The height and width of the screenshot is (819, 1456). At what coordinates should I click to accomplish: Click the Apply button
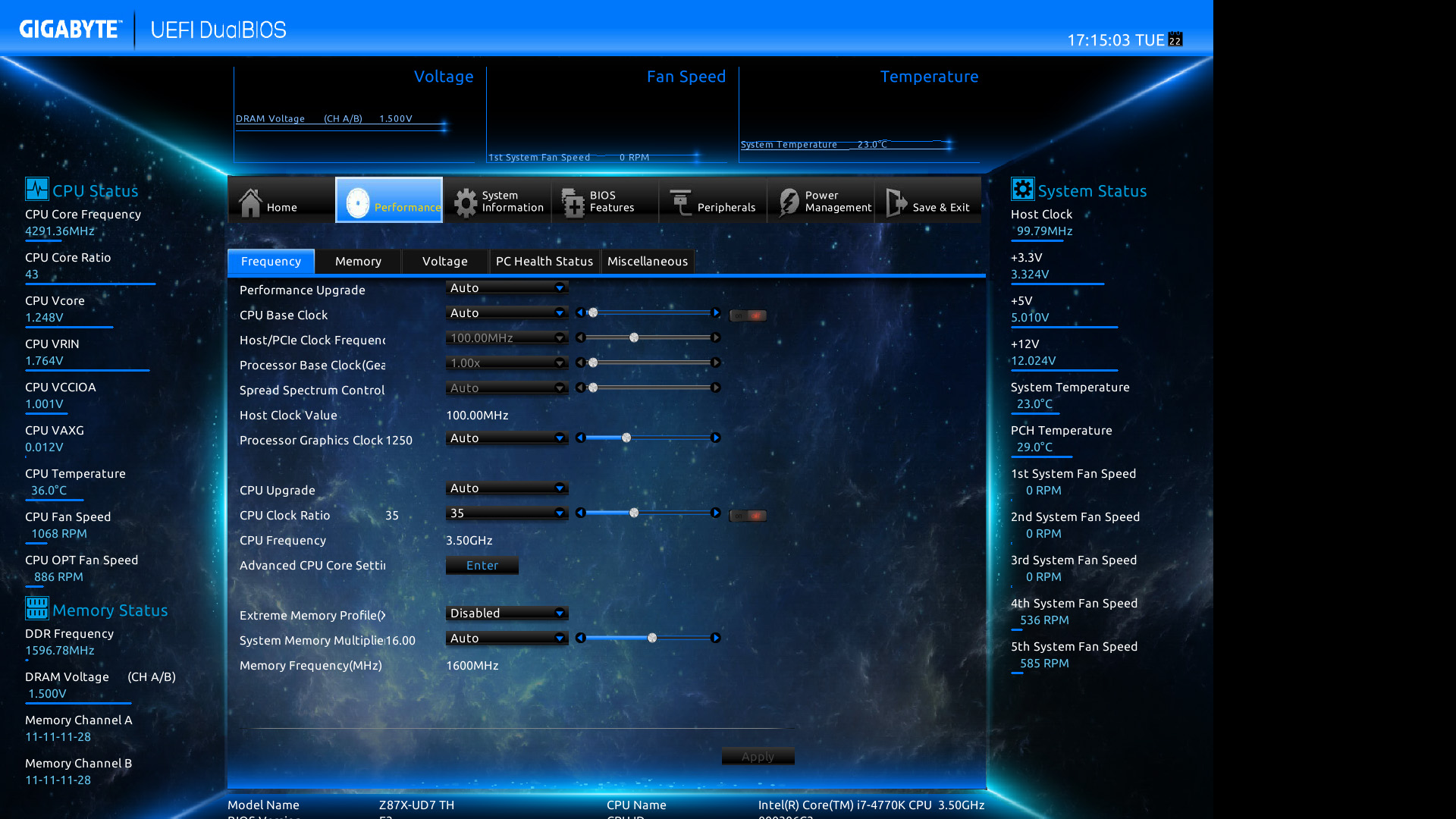[758, 756]
